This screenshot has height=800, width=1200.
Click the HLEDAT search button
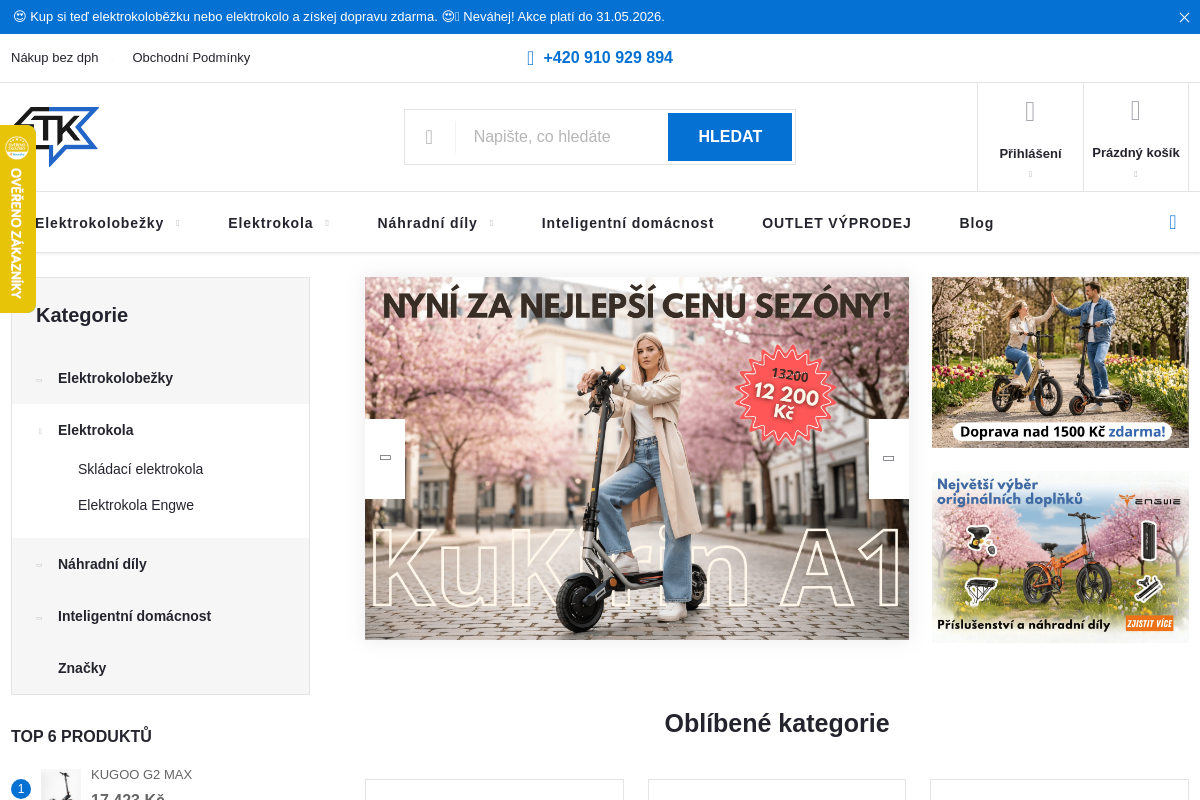click(730, 137)
